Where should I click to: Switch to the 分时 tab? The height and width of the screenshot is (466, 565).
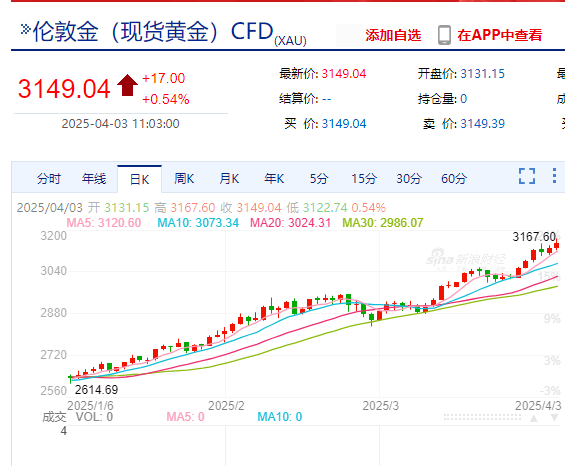[49, 179]
